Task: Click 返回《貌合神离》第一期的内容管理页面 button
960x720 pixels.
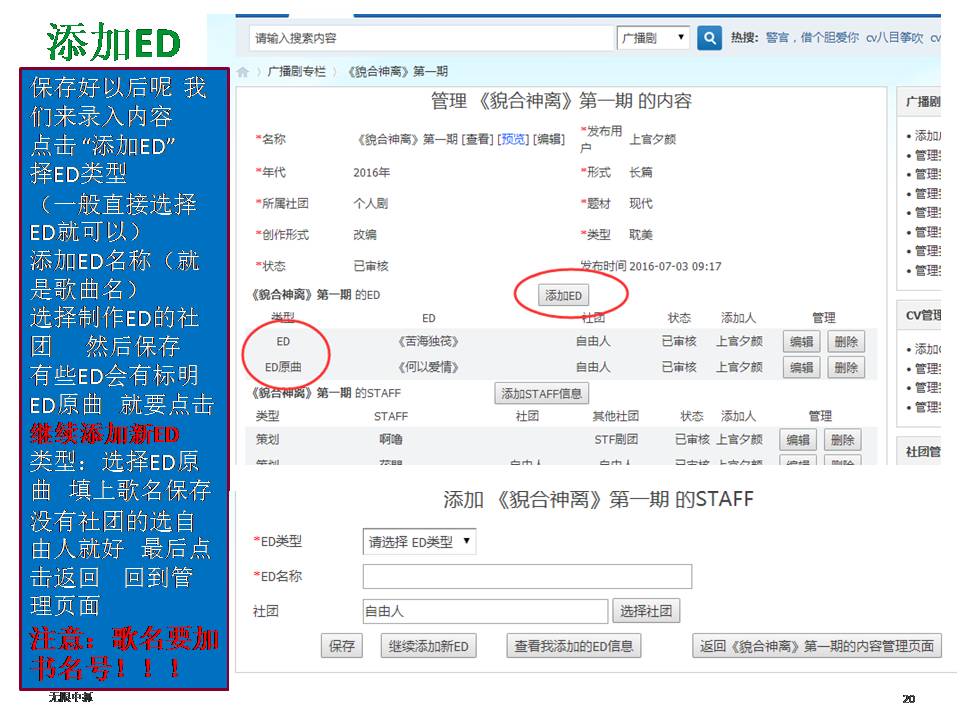Action: coord(817,646)
